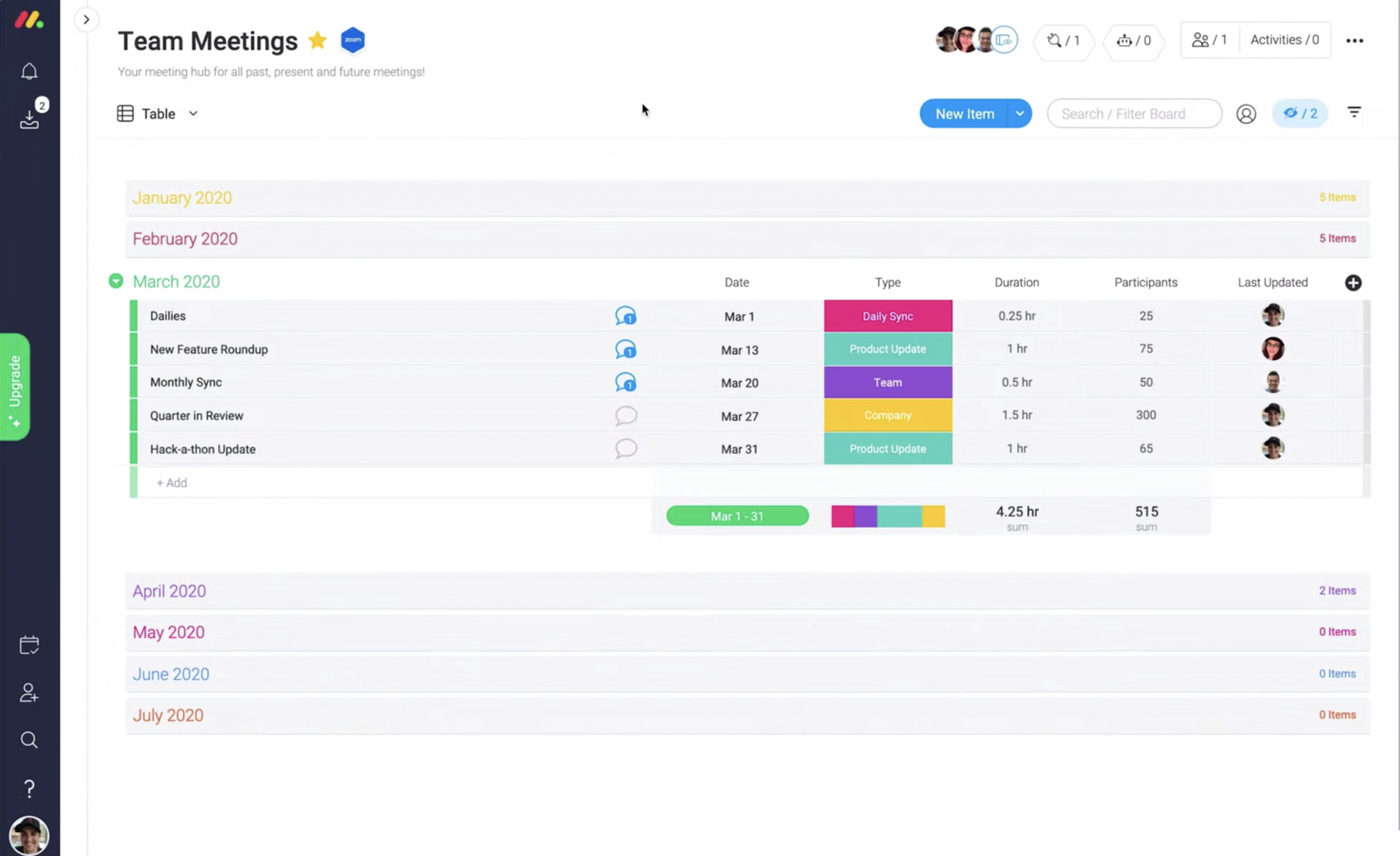Unfavorite the board via the star
The image size is (1400, 856).
317,40
